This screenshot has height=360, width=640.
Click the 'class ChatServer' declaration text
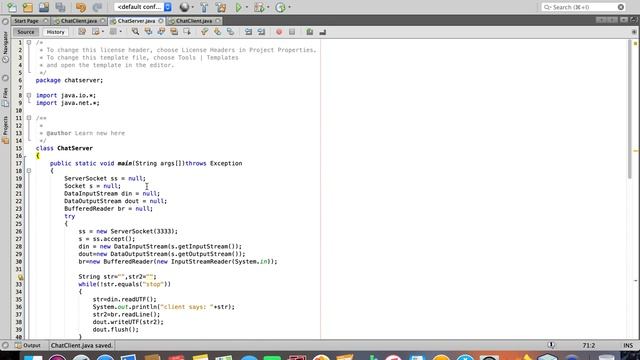tap(64, 148)
